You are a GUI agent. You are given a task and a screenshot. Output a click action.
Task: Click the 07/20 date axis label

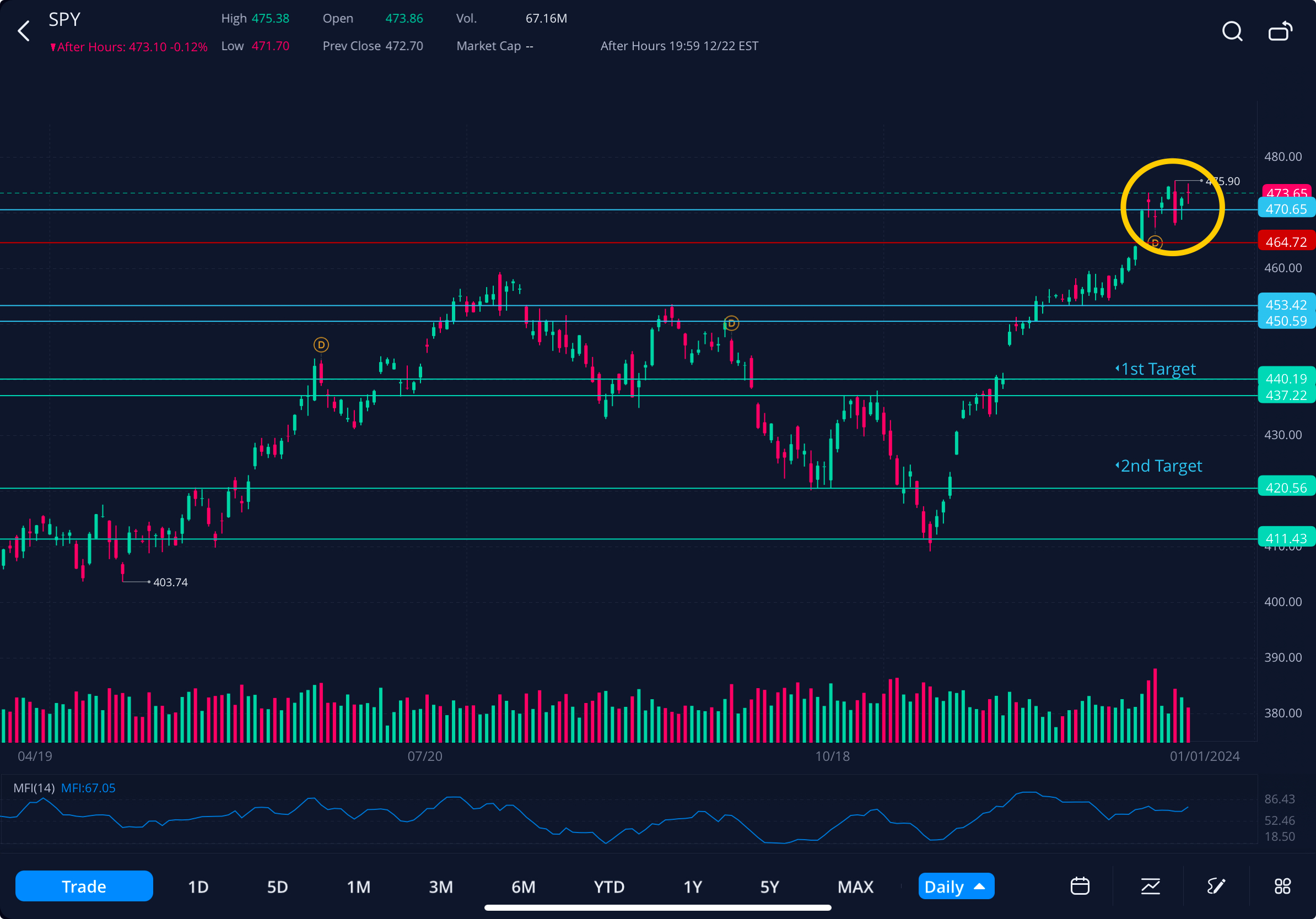coord(425,756)
